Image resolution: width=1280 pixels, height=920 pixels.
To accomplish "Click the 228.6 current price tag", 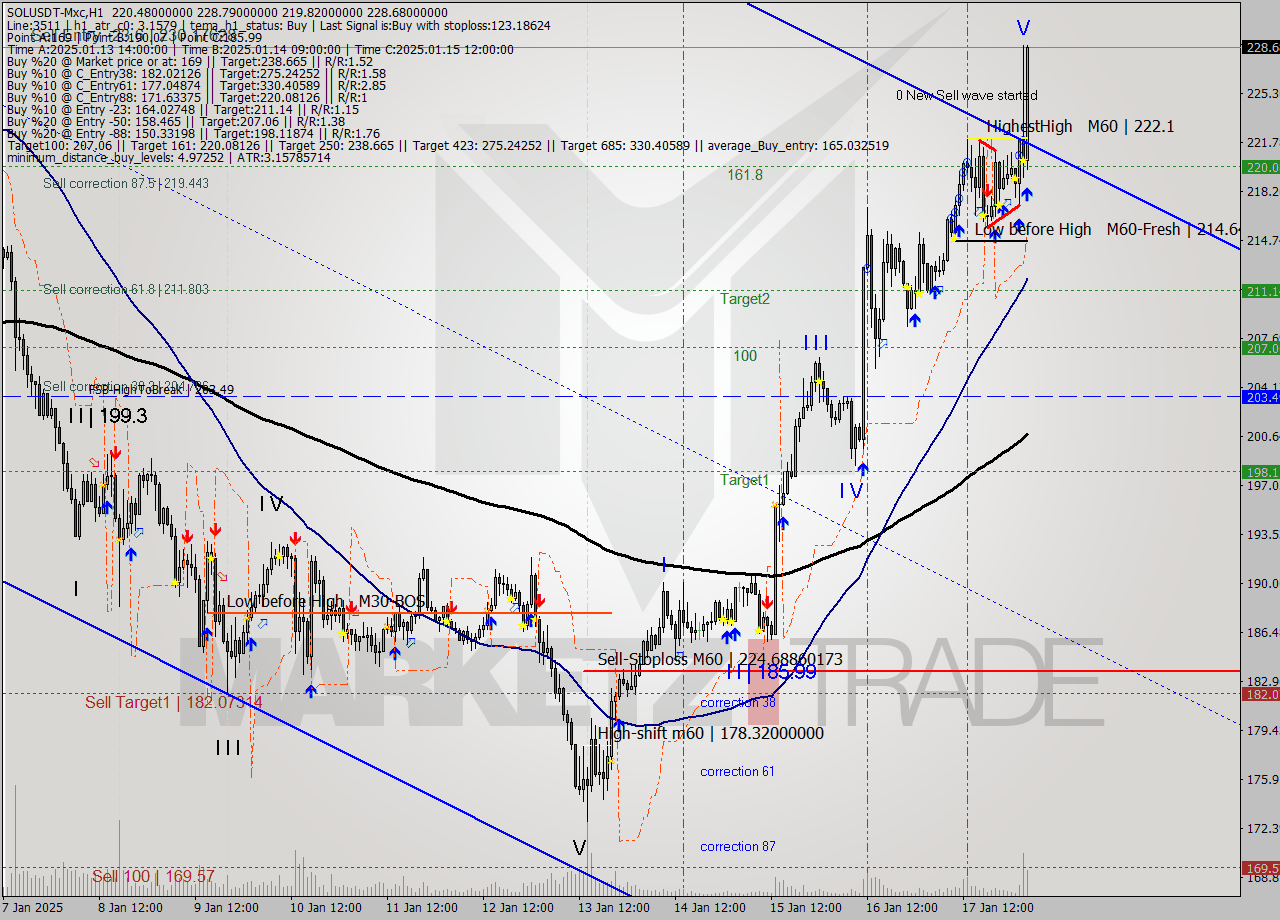I will 1260,47.
